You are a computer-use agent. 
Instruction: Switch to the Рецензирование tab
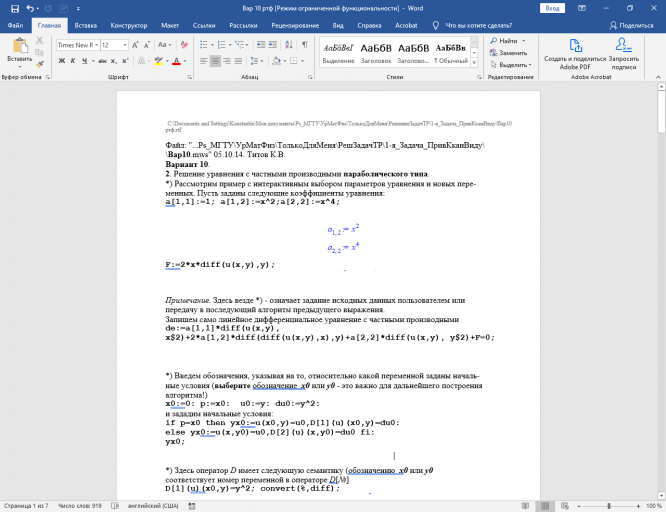point(295,25)
